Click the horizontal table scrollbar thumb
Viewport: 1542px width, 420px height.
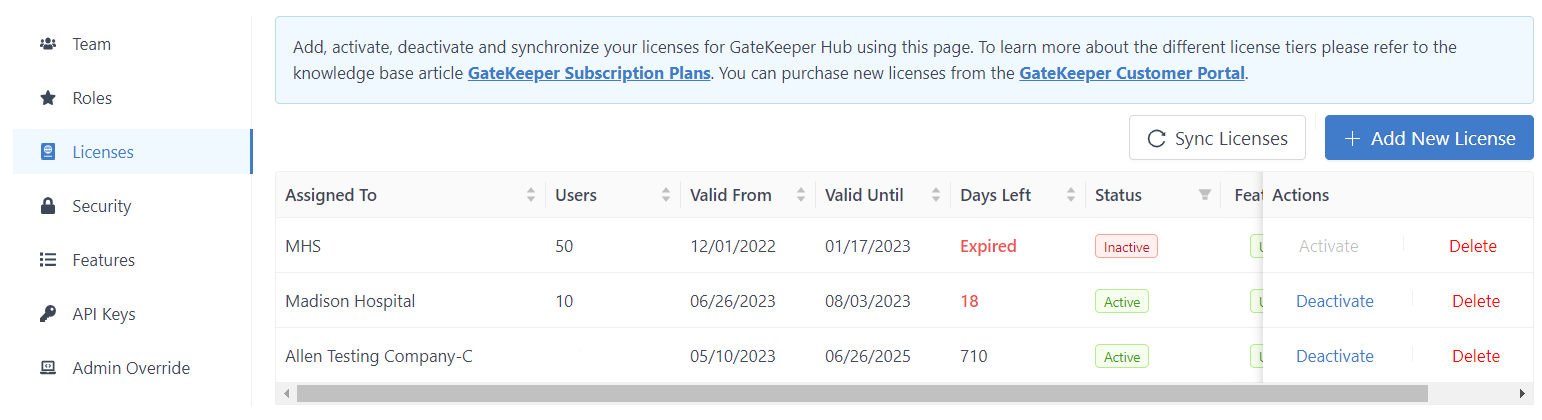click(x=860, y=394)
